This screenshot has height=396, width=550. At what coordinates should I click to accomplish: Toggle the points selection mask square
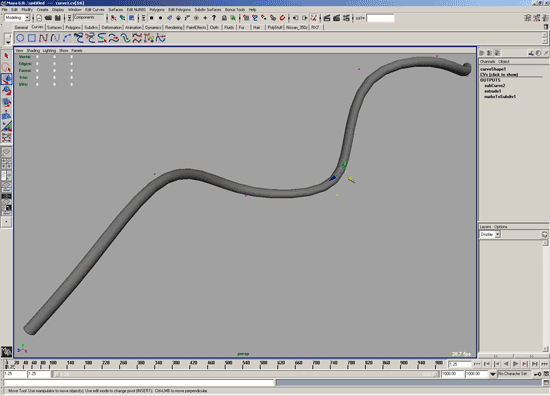click(x=152, y=18)
